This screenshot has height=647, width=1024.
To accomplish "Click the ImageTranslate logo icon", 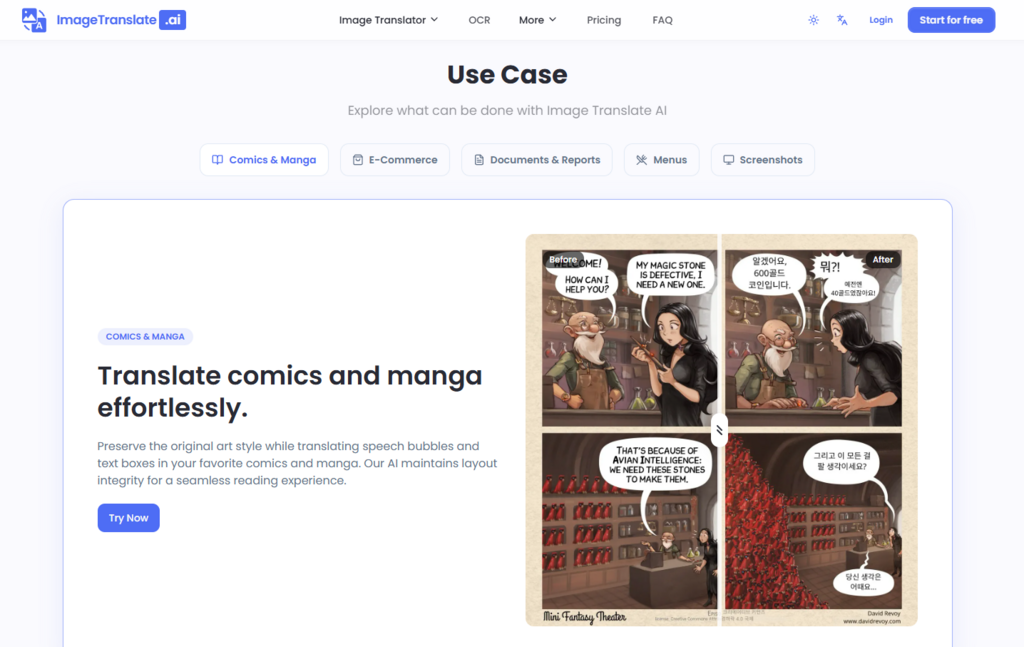I will [x=34, y=20].
